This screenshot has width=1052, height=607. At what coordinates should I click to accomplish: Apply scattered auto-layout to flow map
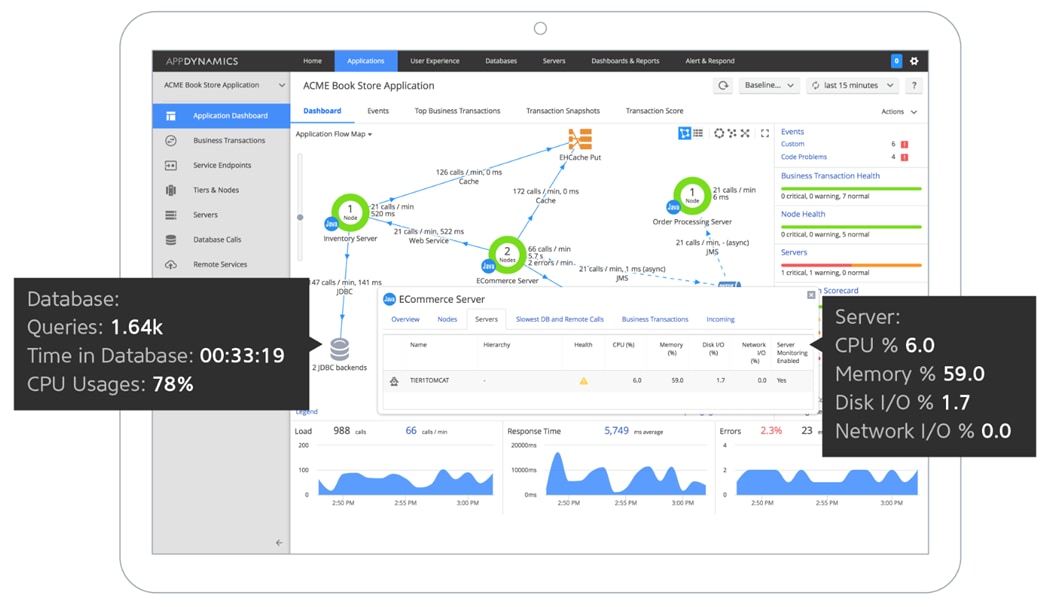click(x=732, y=133)
